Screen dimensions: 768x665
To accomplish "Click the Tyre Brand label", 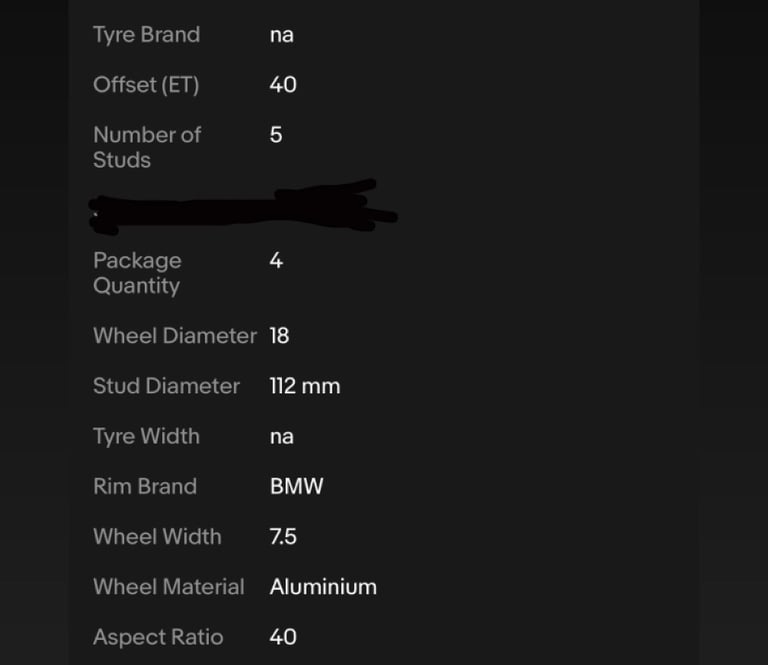I will [x=146, y=35].
